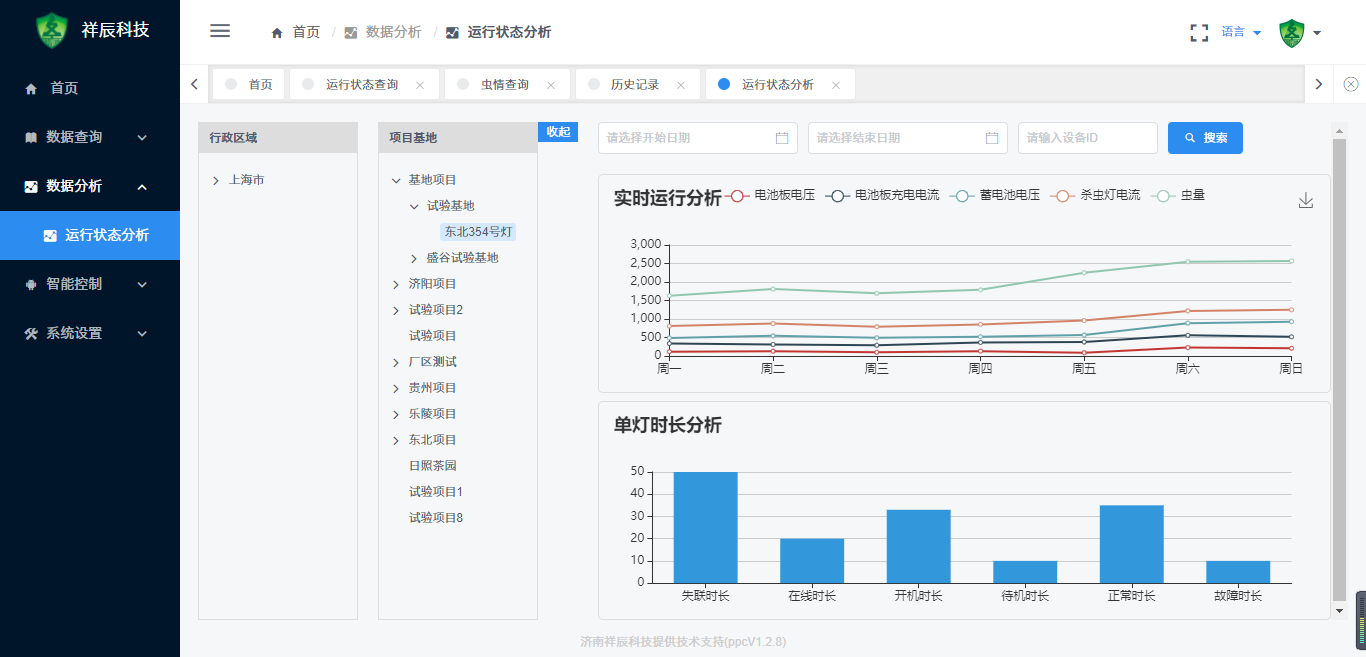Download the 实时运行分析 chart
Image resolution: width=1366 pixels, height=657 pixels.
tap(1305, 200)
